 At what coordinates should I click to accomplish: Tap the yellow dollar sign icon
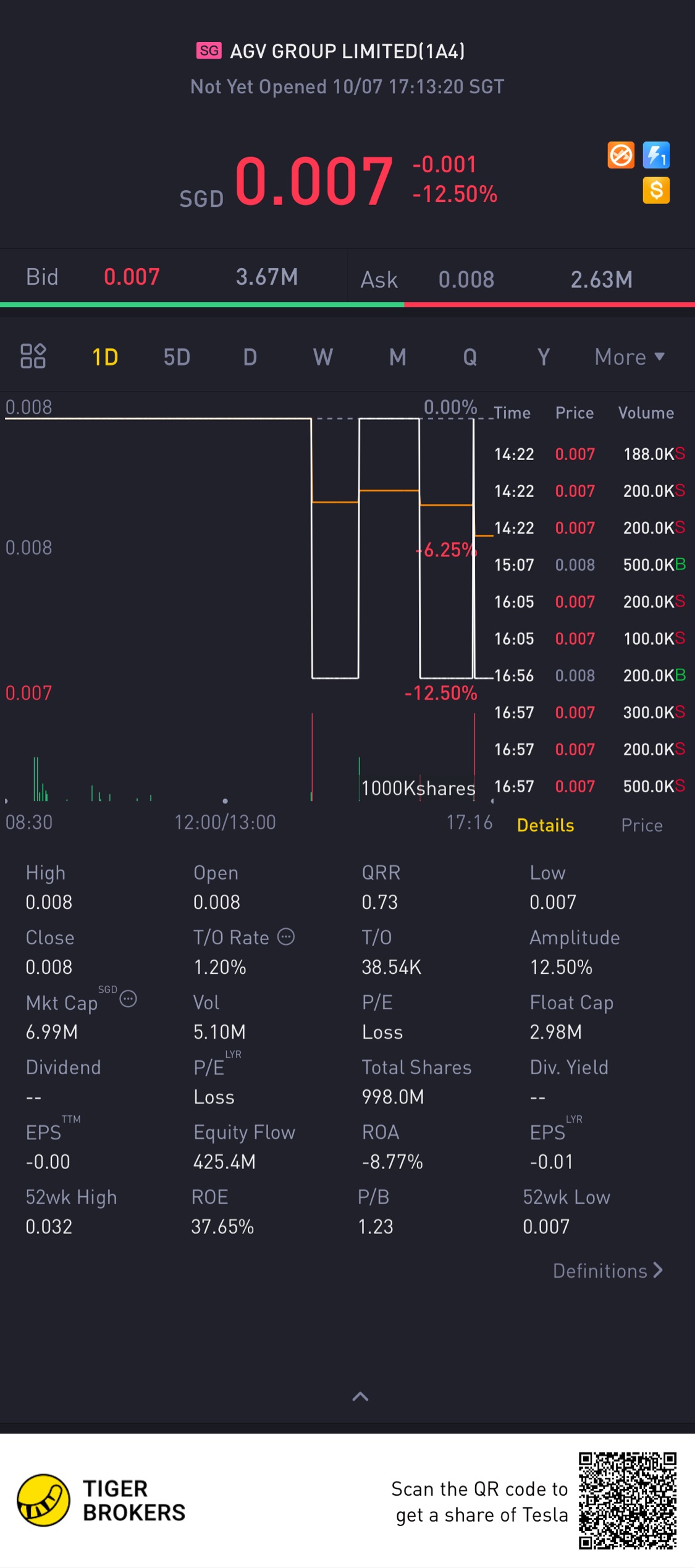point(656,190)
